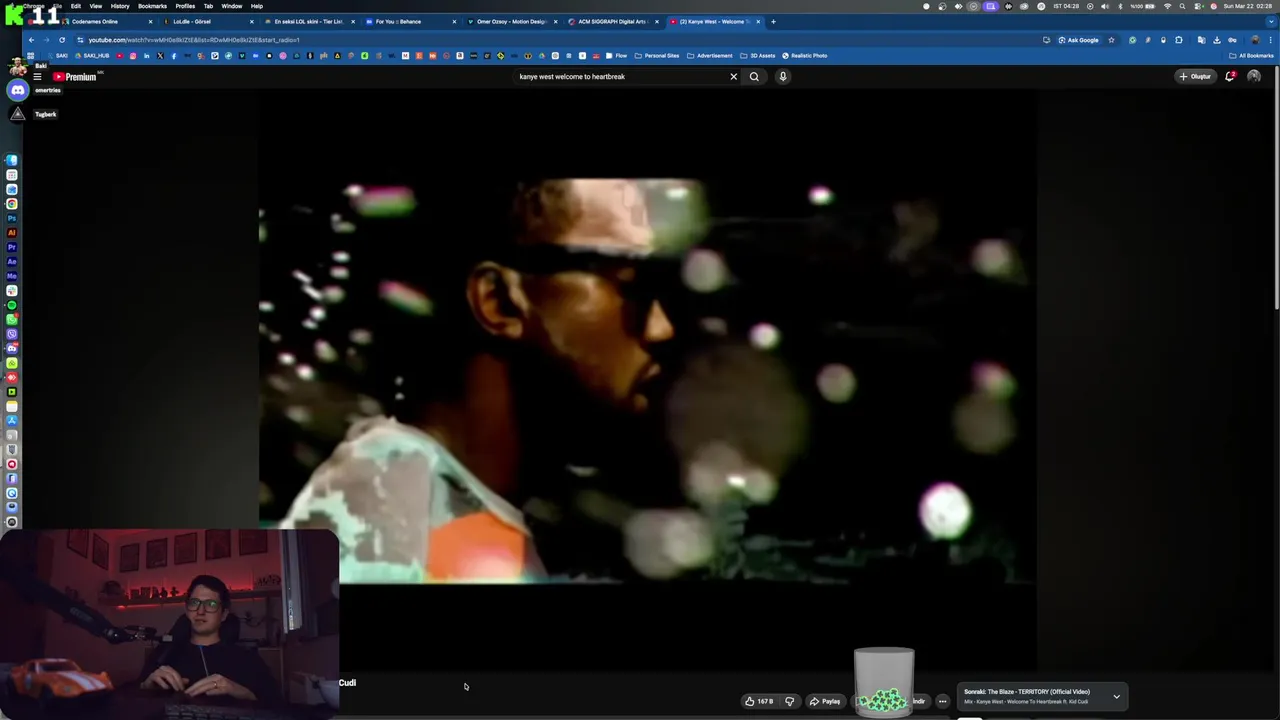The image size is (1280, 720).
Task: Click the Kanye West video player
Action: pos(647,380)
